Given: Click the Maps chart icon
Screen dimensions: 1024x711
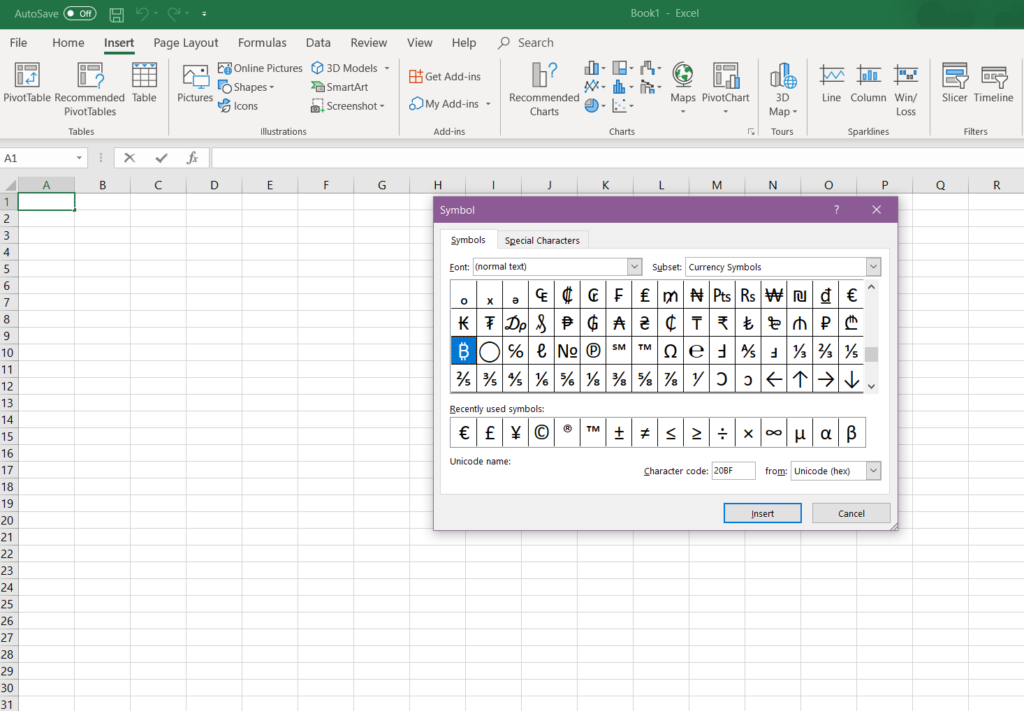Looking at the screenshot, I should (683, 77).
